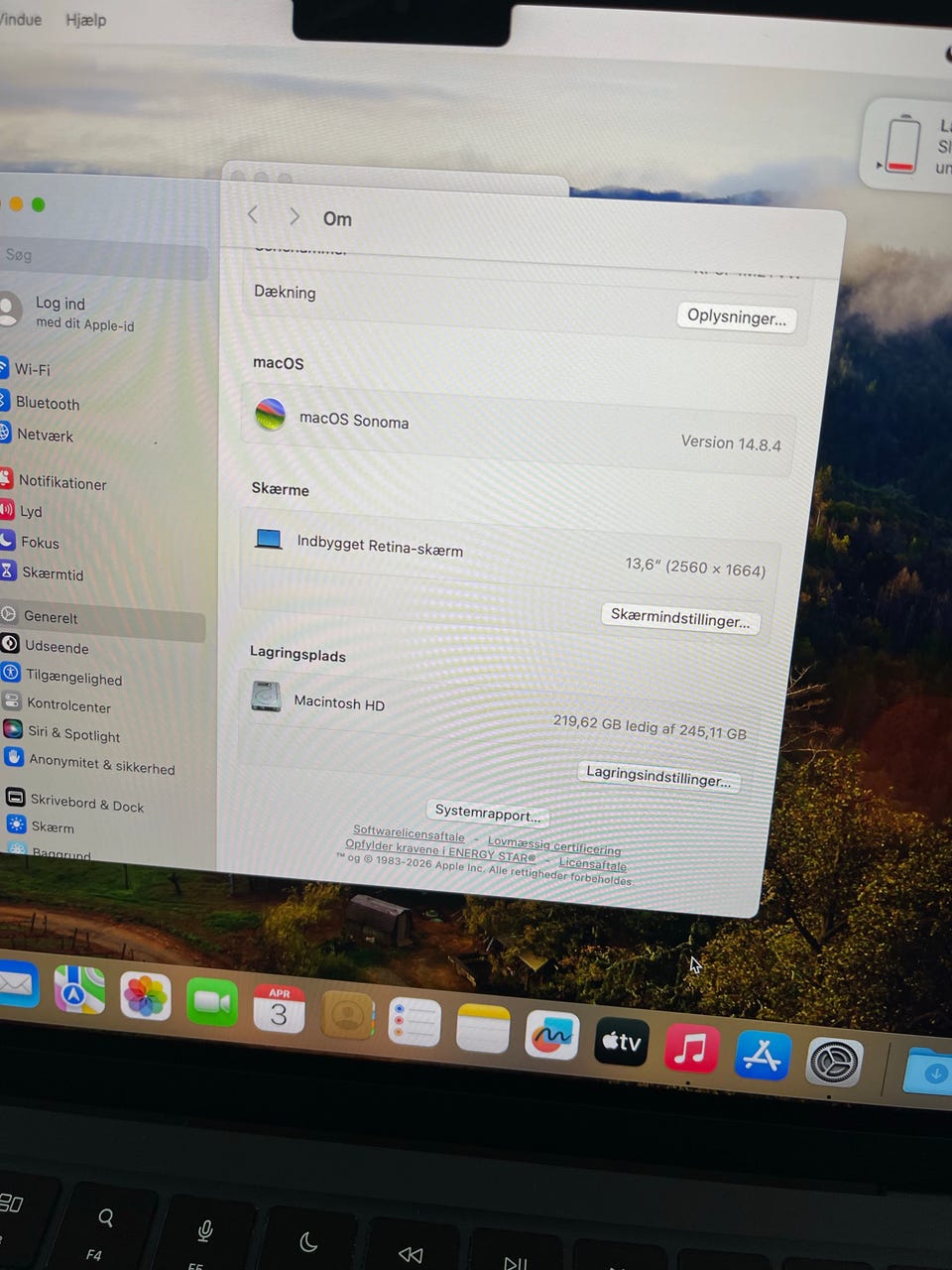
Task: Open Freeform from the Dock
Action: [x=551, y=1036]
